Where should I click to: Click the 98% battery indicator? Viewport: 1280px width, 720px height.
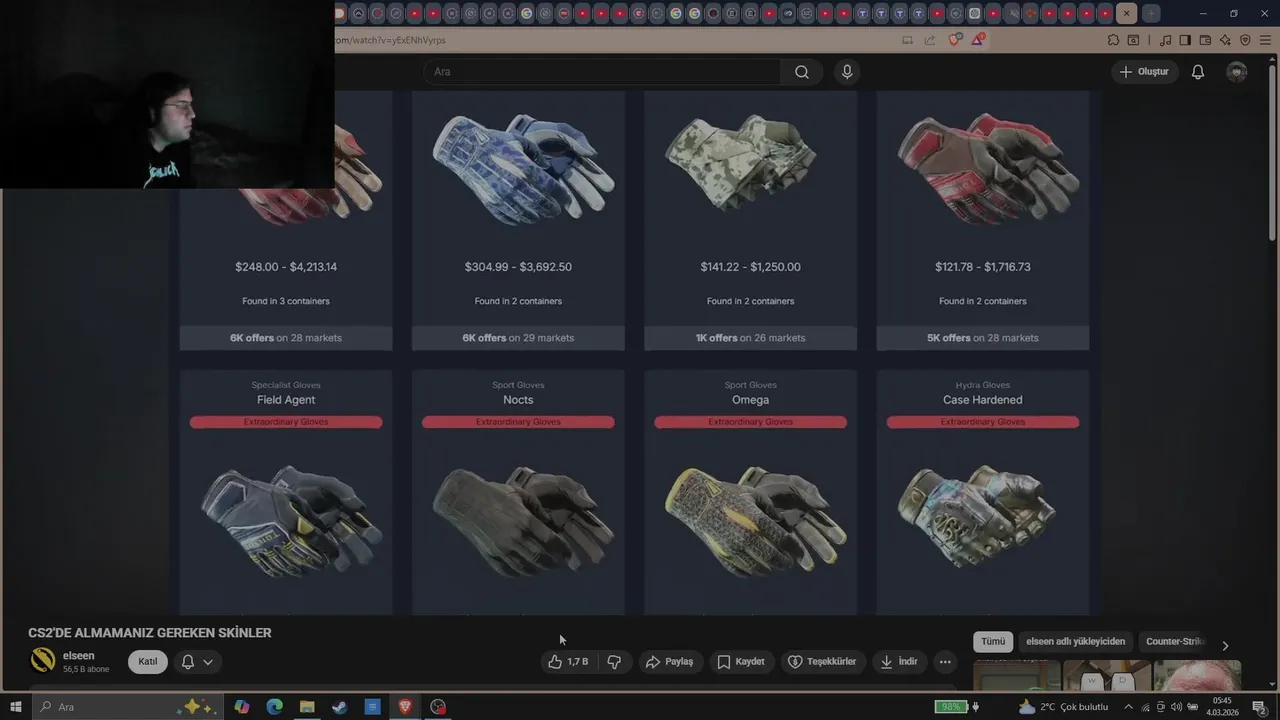[x=950, y=707]
